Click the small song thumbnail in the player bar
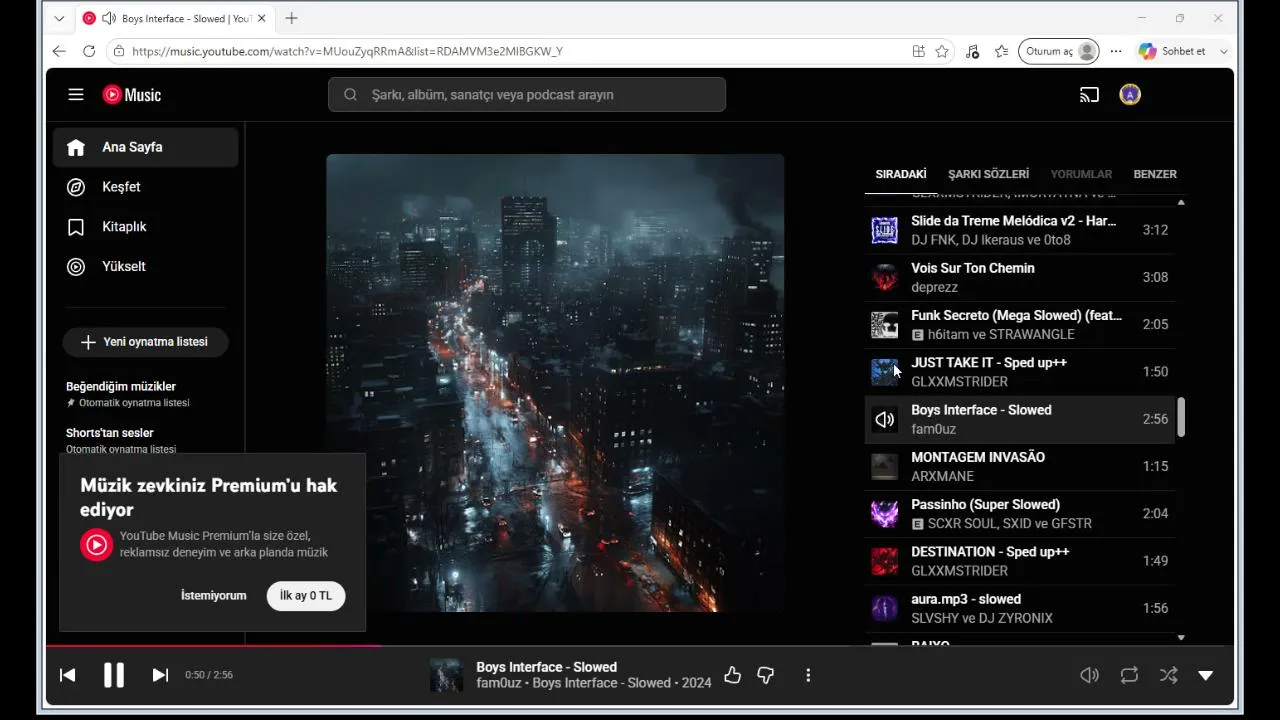 pyautogui.click(x=446, y=675)
